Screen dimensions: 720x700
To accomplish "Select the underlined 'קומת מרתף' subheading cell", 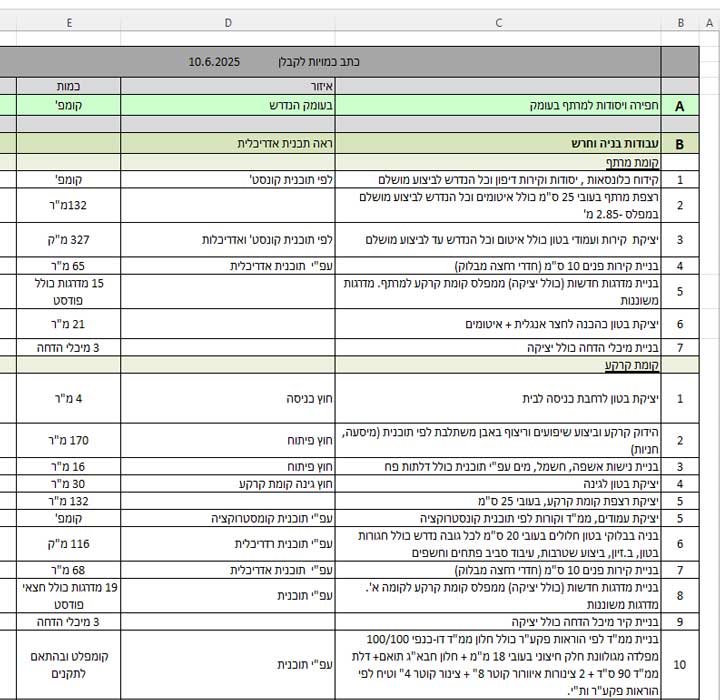I will [499, 162].
